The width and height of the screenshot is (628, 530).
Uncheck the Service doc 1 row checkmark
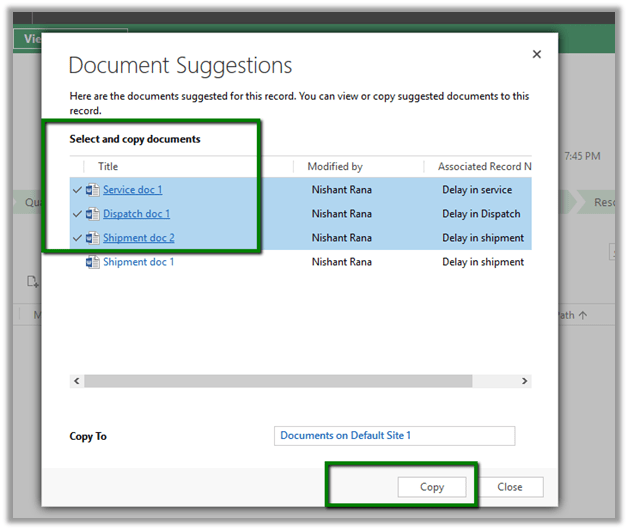coord(77,190)
